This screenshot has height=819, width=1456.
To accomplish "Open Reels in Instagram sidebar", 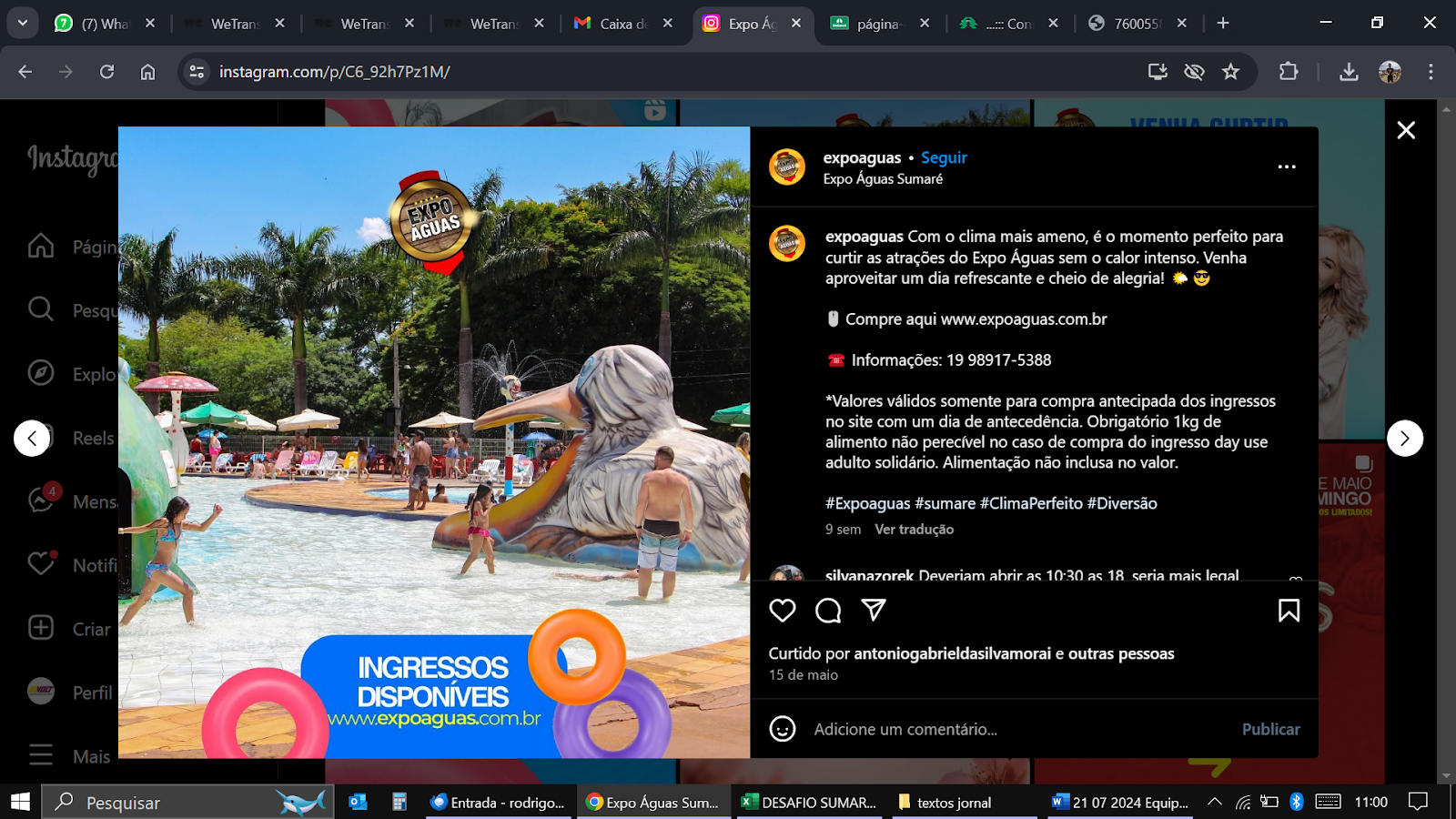I will point(73,438).
